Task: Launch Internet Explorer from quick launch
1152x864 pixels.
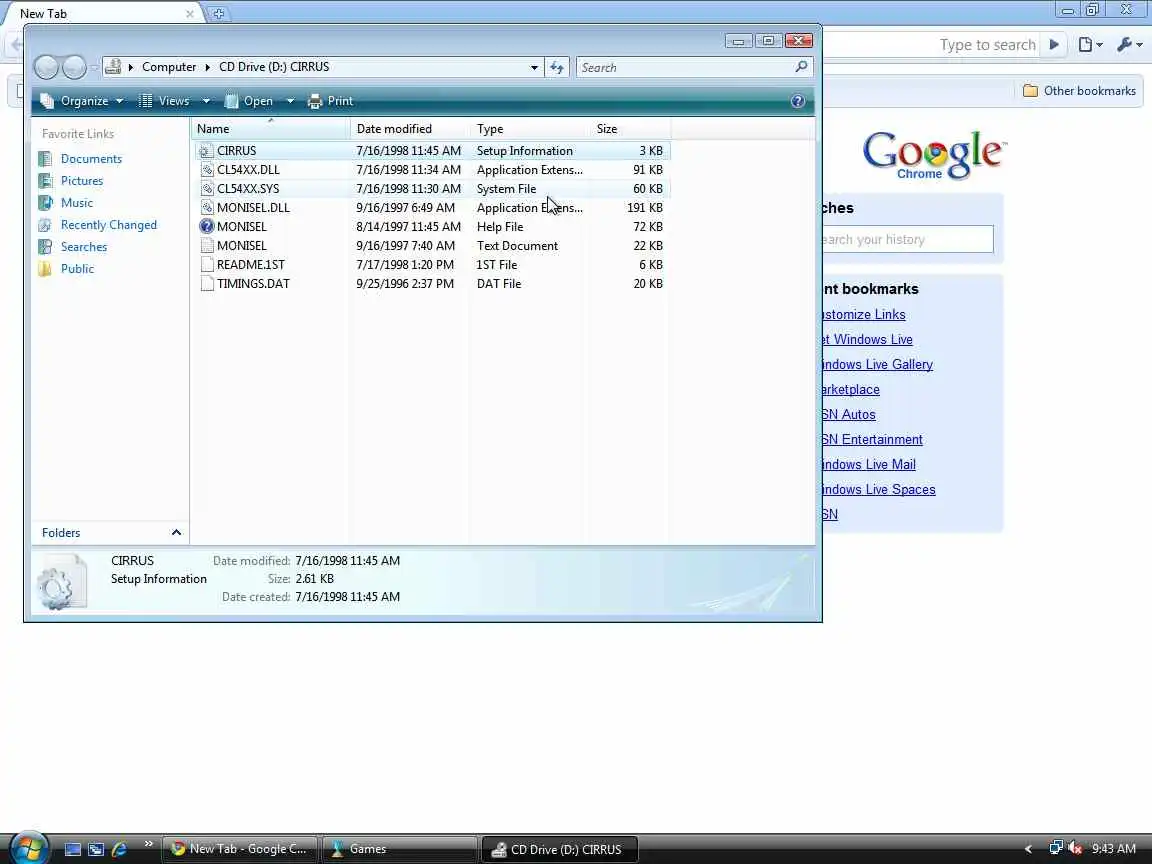Action: tap(118, 849)
